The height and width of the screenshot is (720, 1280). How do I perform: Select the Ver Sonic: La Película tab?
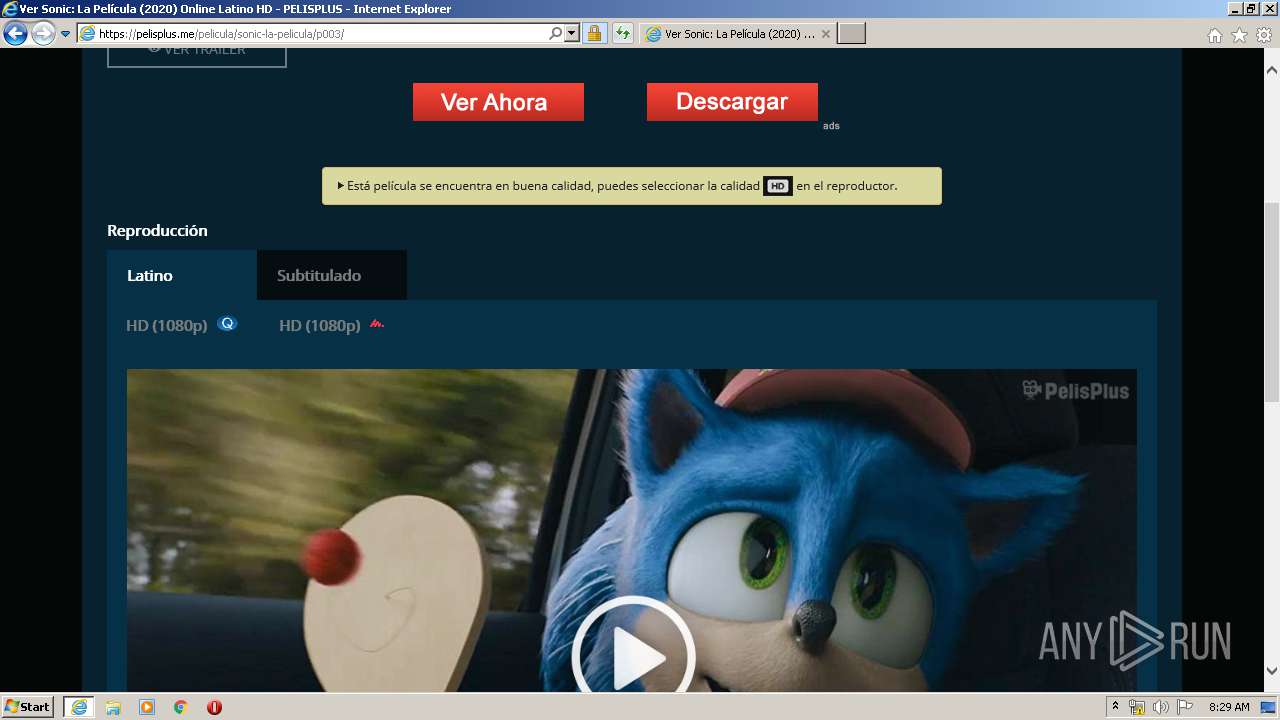click(737, 34)
